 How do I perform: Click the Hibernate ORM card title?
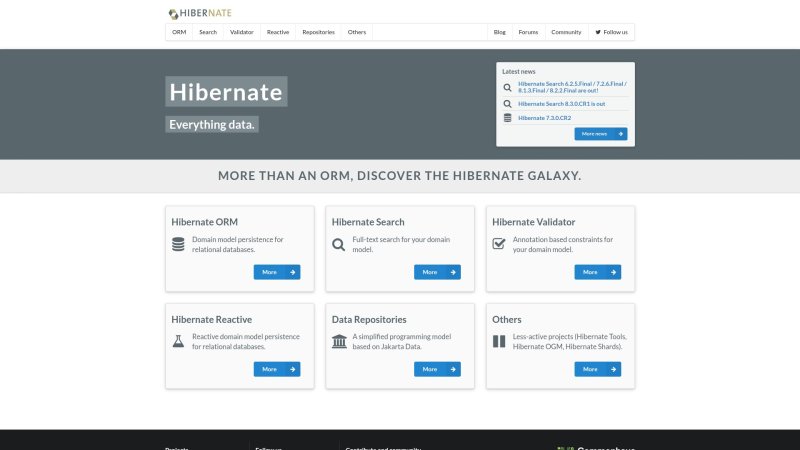click(205, 222)
